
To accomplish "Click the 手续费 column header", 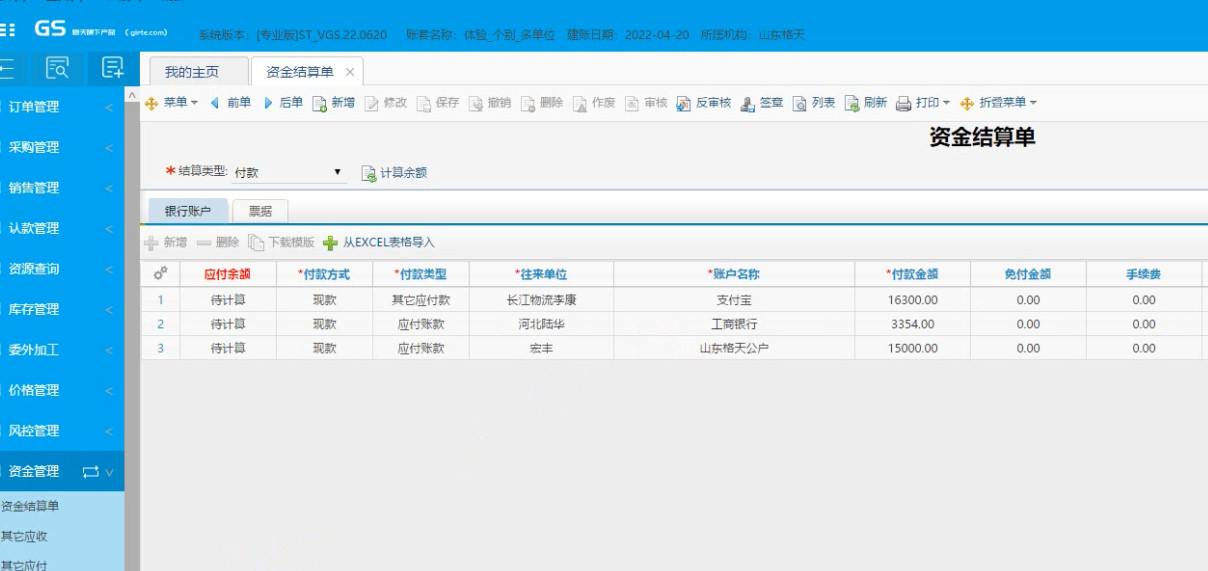I will pyautogui.click(x=1144, y=274).
